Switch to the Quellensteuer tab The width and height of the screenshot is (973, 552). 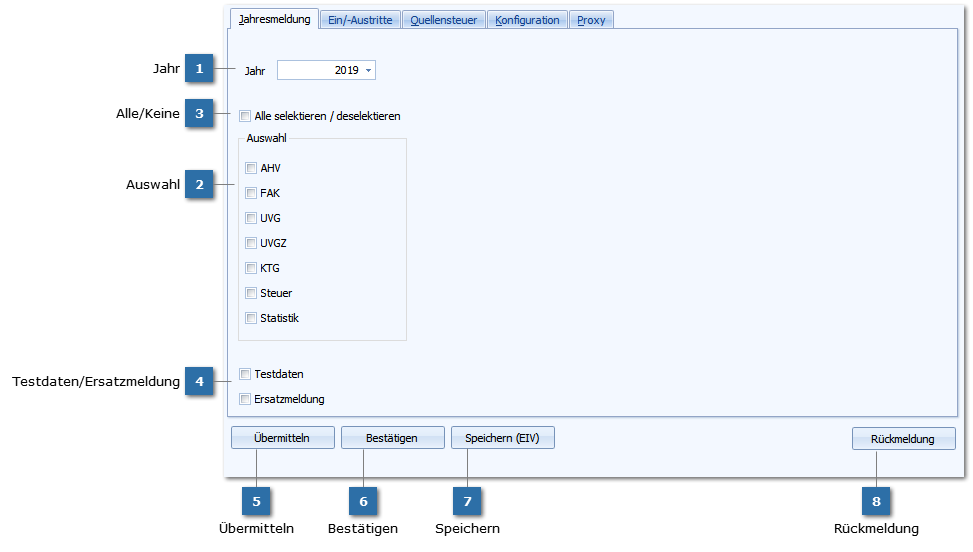(444, 20)
